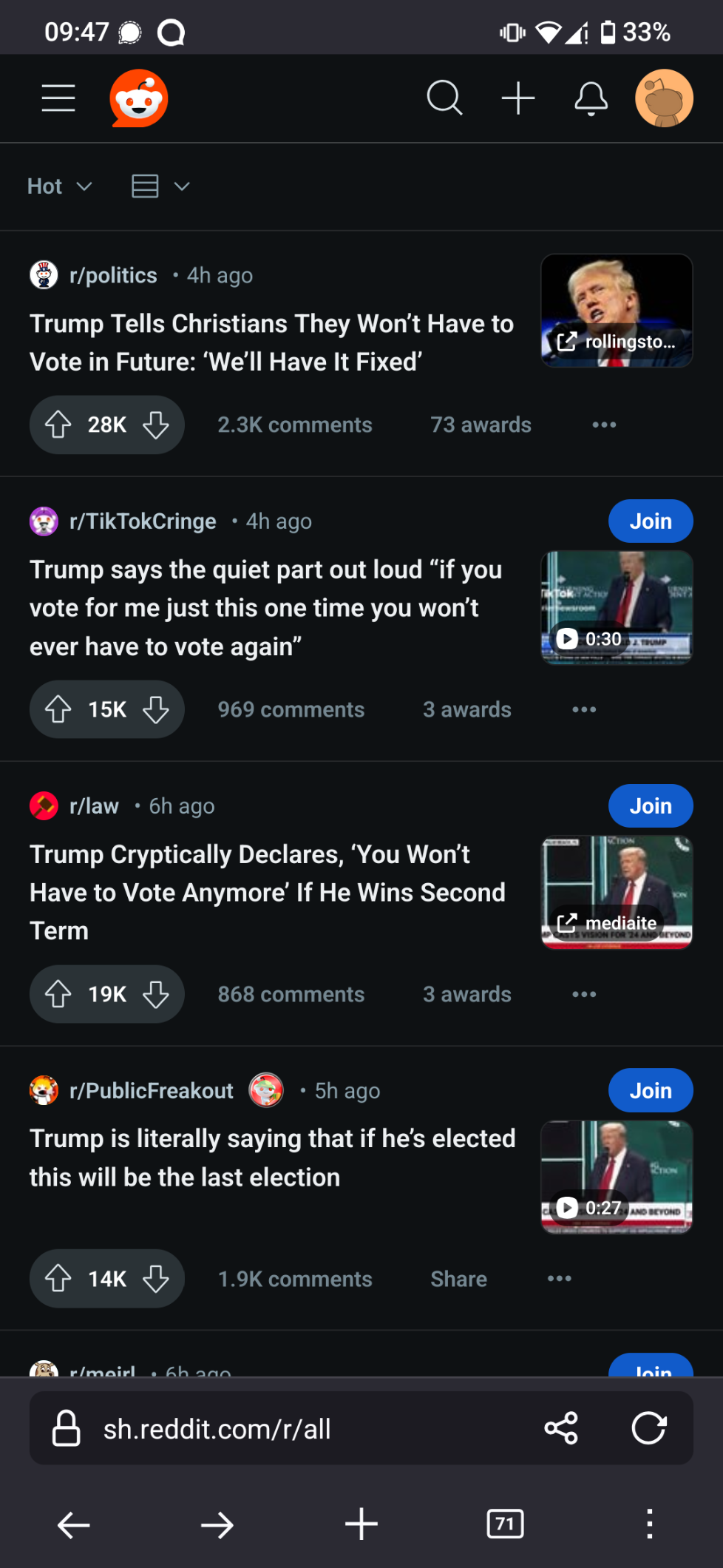
Task: Expand the Hot sort dropdown
Action: click(59, 186)
